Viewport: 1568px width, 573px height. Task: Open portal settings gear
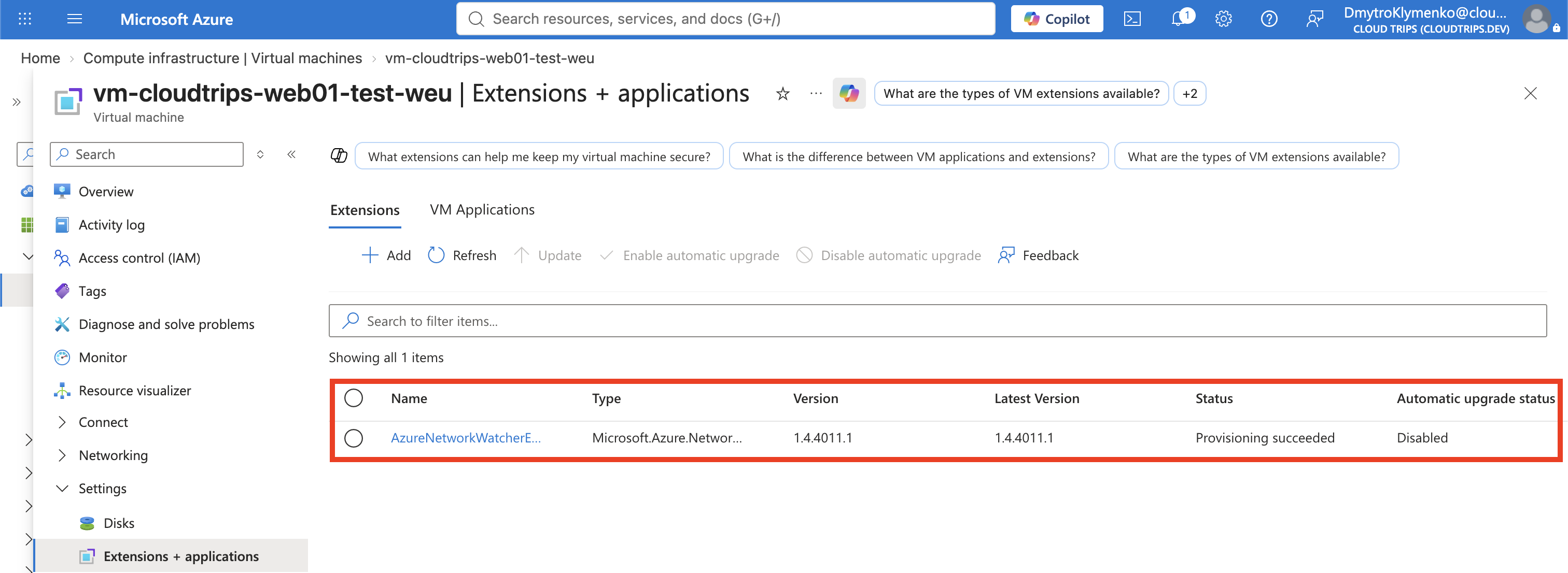coord(1223,19)
